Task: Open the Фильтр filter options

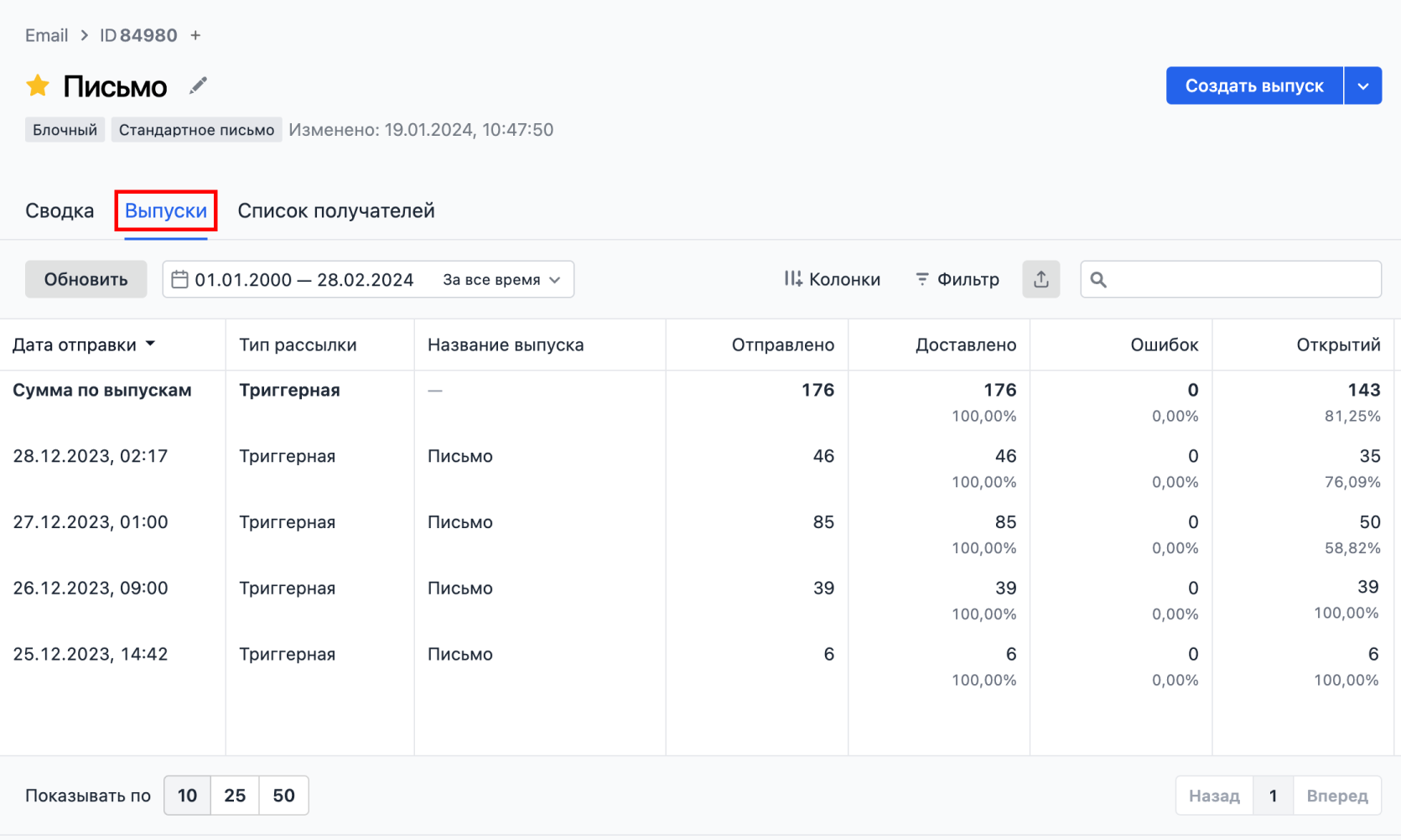Action: 957,279
